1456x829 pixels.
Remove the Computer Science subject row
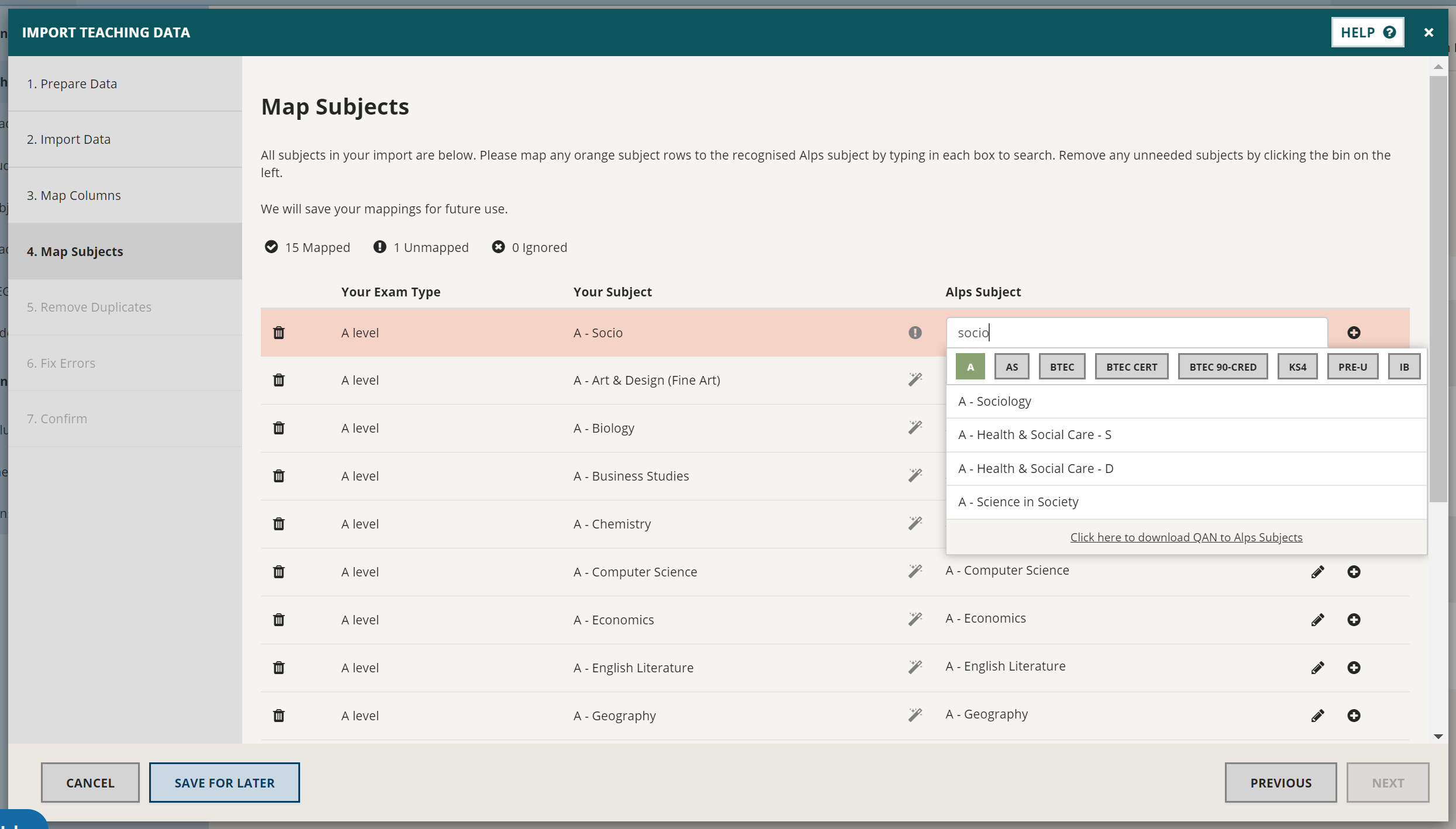(278, 572)
